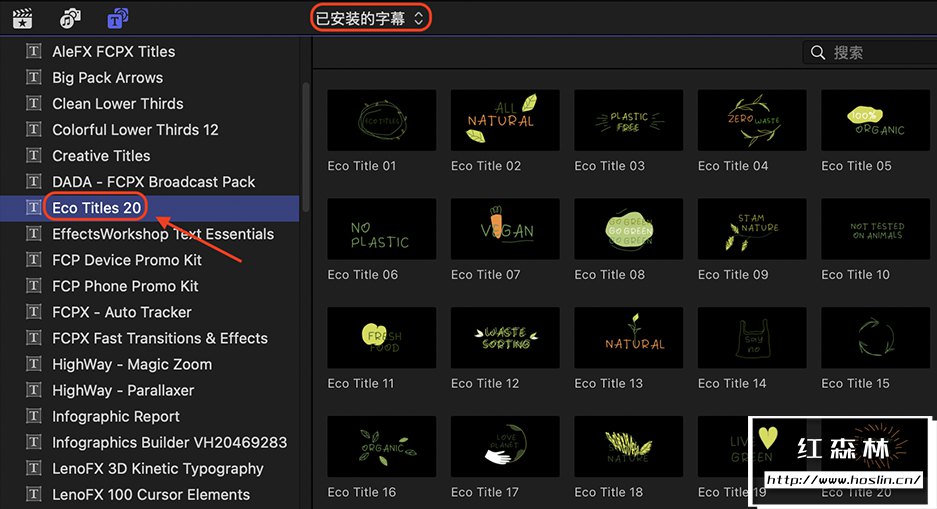Click the Eco Title 16 label
This screenshot has height=509, width=937.
[362, 492]
